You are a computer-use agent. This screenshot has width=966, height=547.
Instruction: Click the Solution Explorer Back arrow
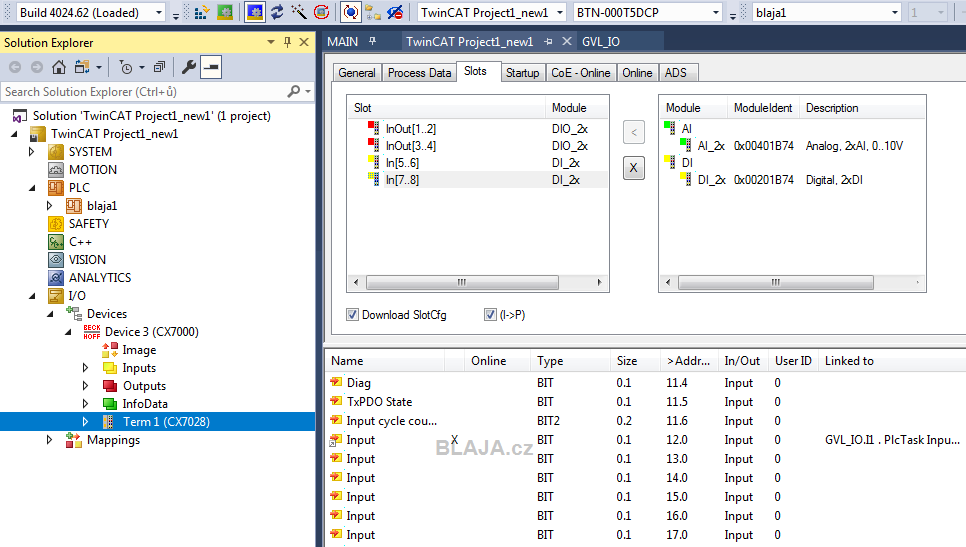[x=15, y=67]
